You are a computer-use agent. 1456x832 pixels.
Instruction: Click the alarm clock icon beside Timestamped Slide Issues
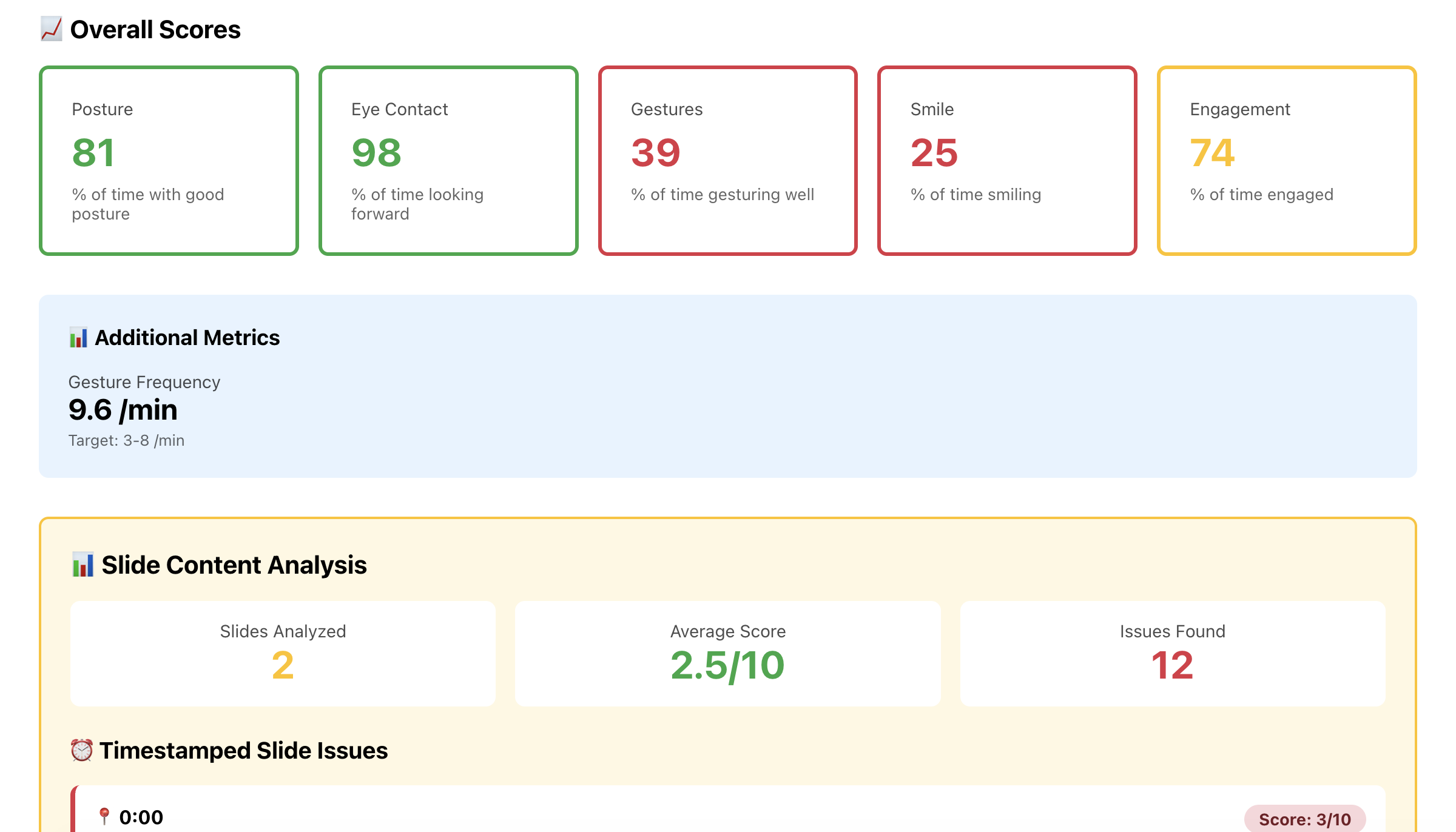tap(81, 750)
